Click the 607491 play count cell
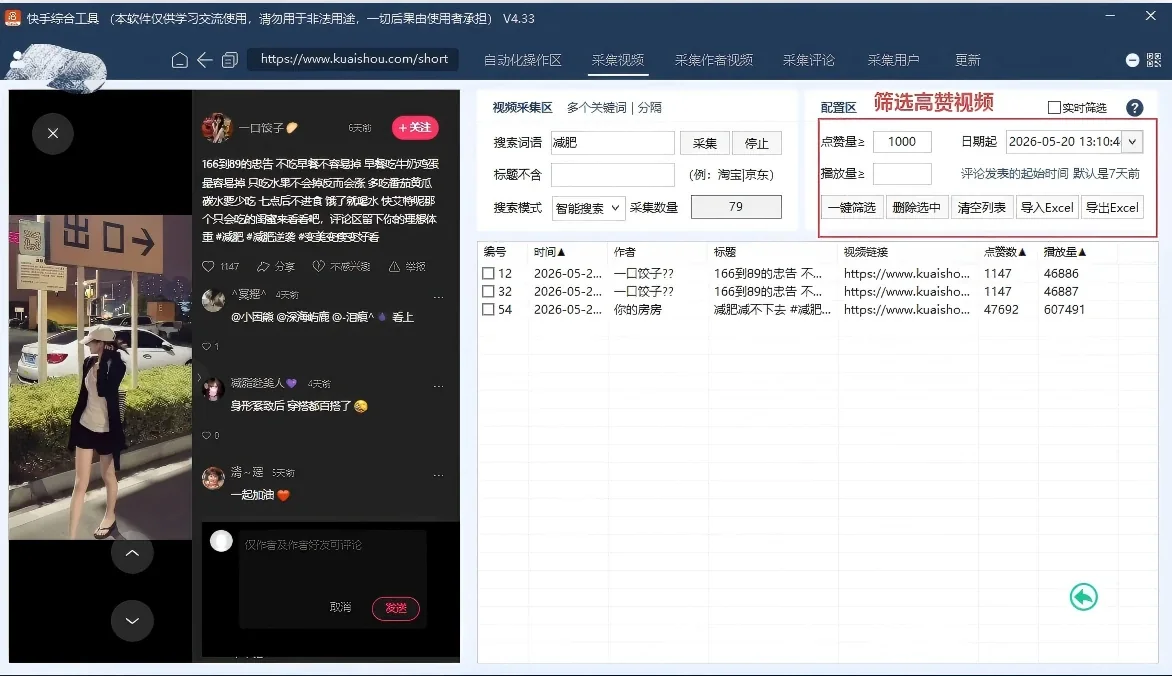The height and width of the screenshot is (676, 1172). click(x=1064, y=310)
